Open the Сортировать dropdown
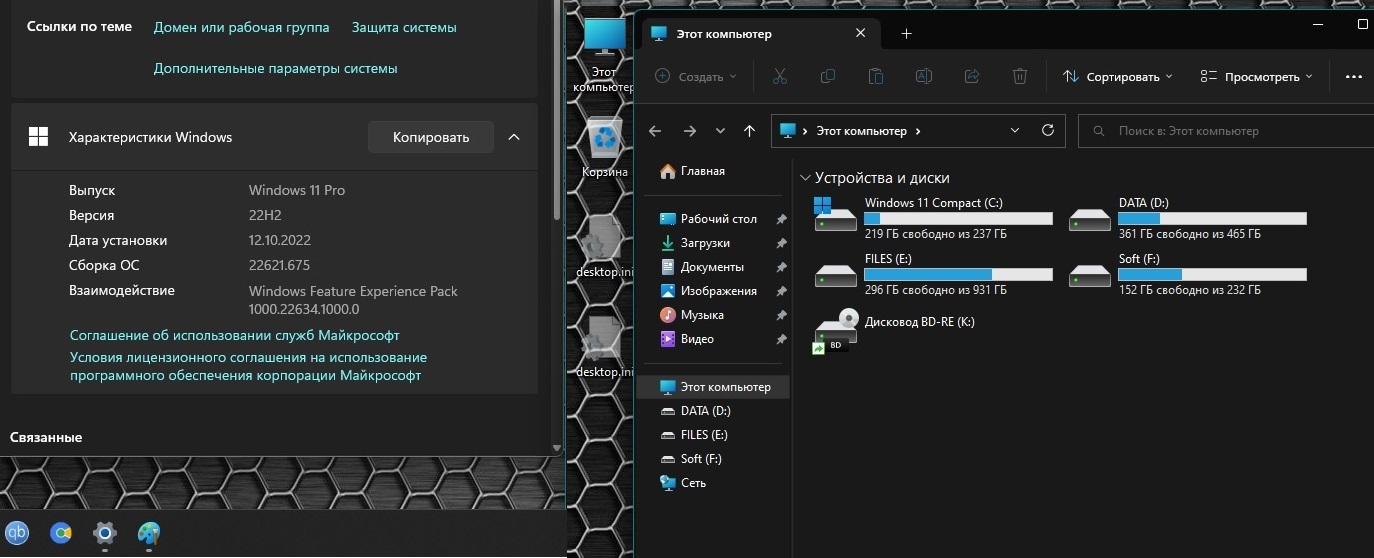Viewport: 1374px width, 558px height. coord(1116,76)
